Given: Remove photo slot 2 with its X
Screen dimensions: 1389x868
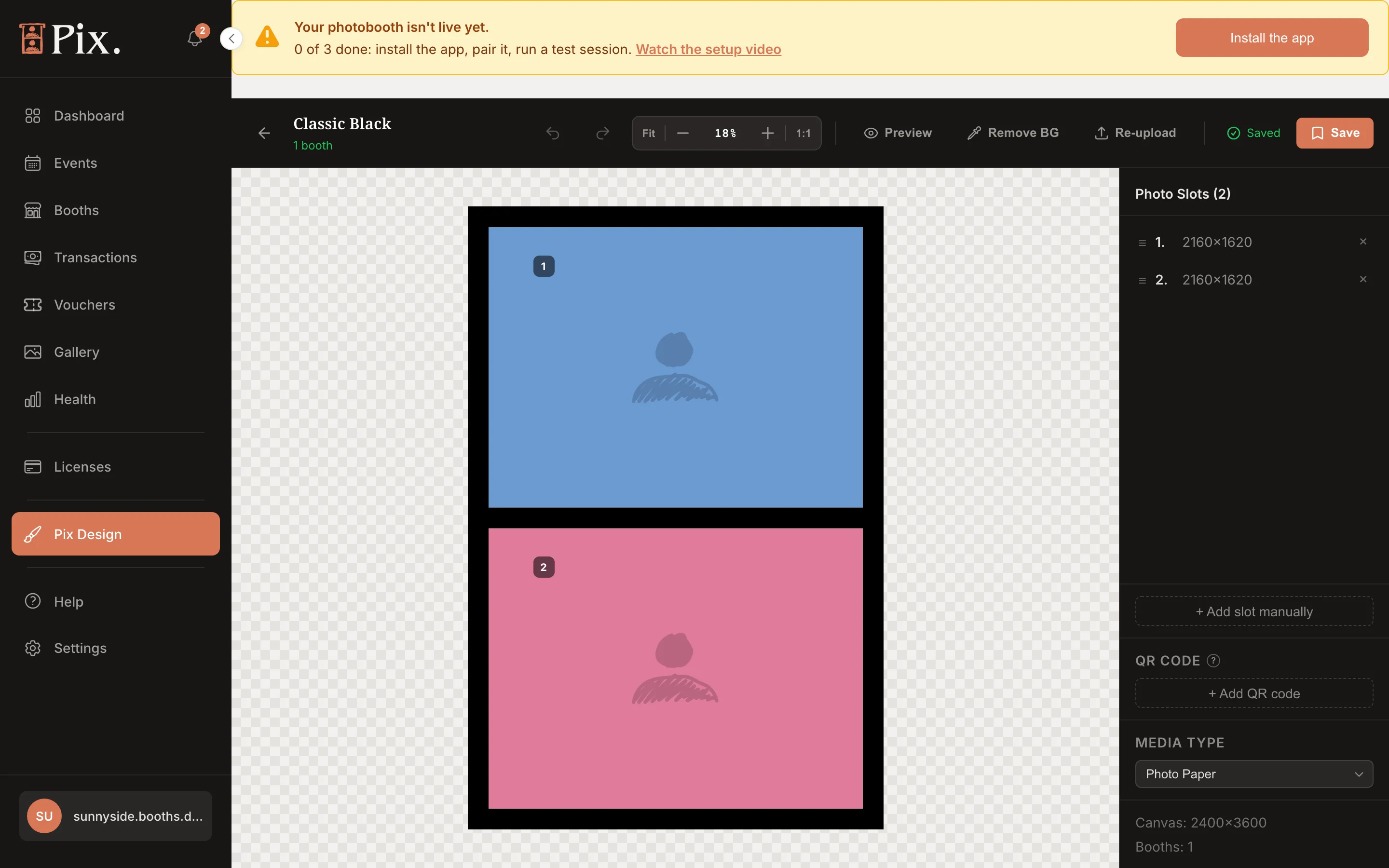Looking at the screenshot, I should [x=1363, y=279].
